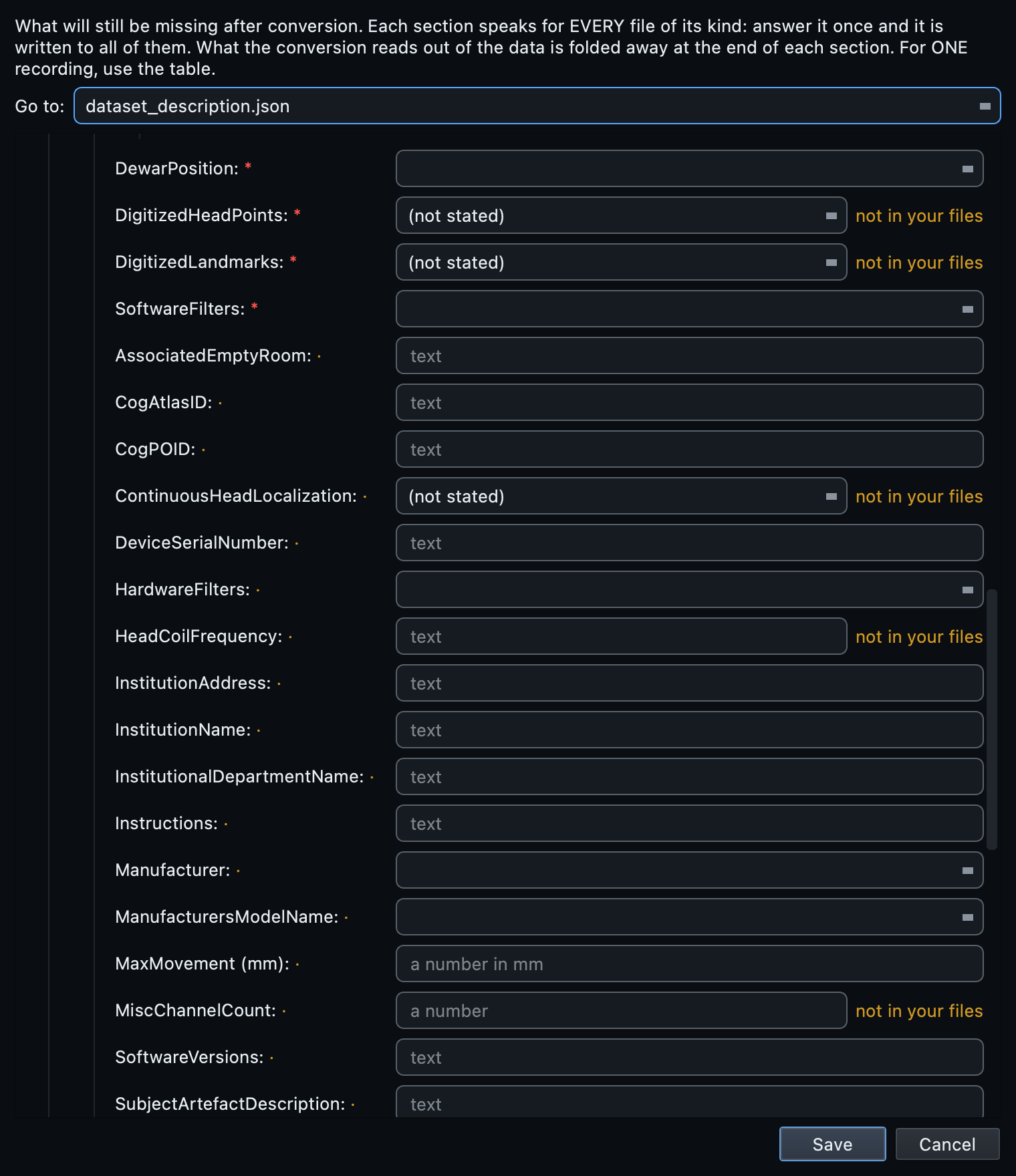Viewport: 1016px width, 1176px height.
Task: Click the 'DewarPosition:' field label
Action: point(176,168)
